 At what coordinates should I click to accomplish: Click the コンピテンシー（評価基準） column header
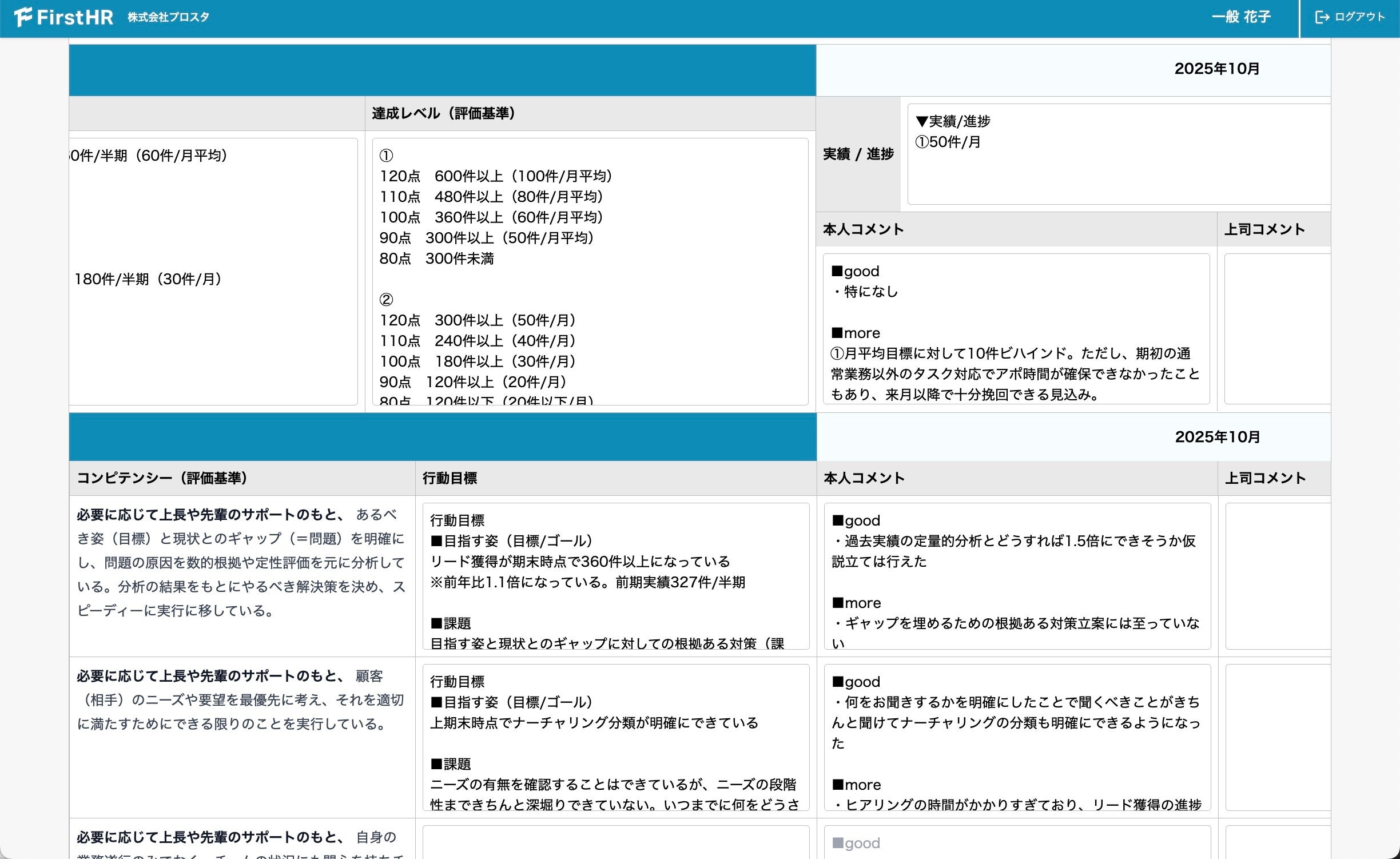point(162,478)
